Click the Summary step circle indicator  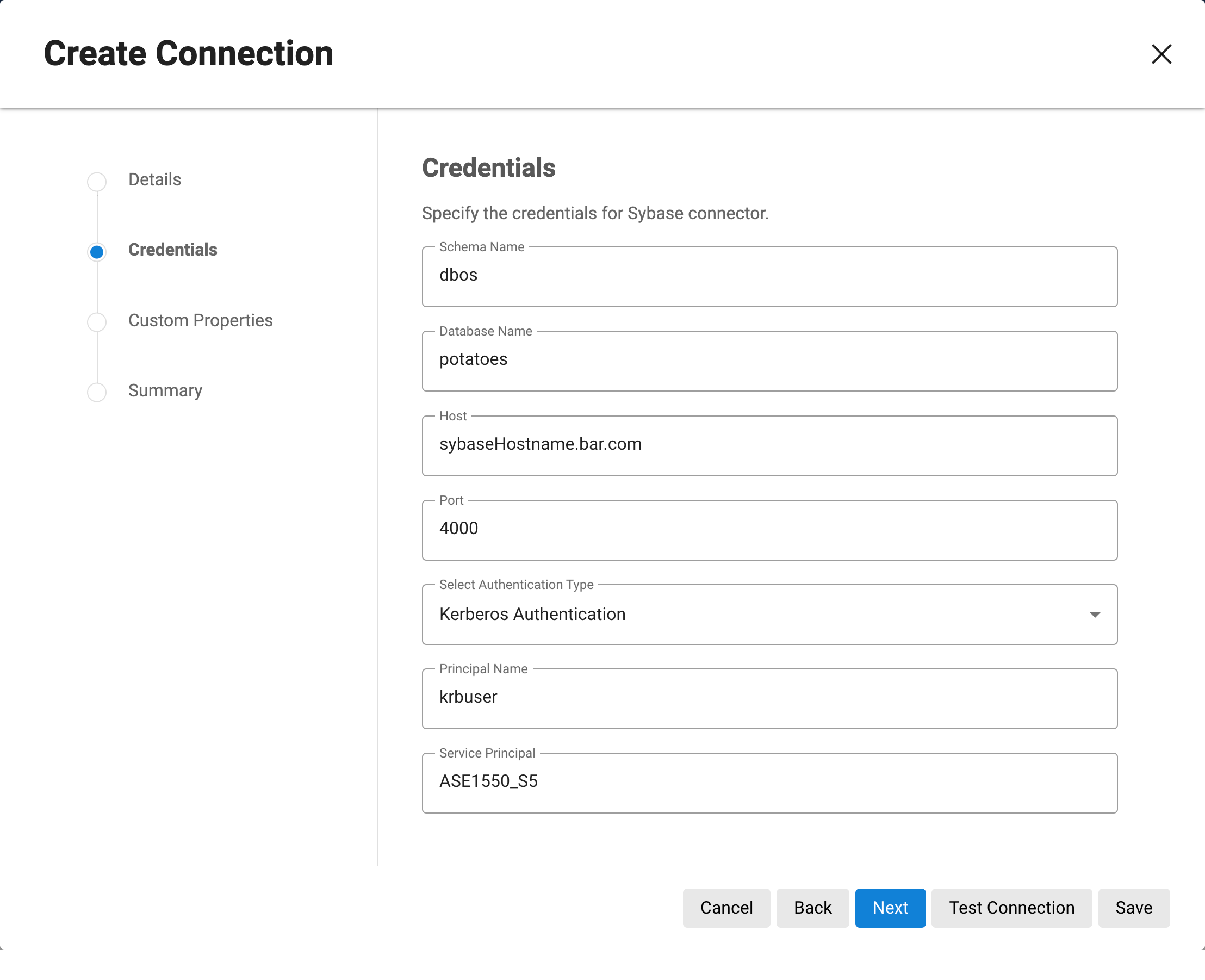[96, 392]
